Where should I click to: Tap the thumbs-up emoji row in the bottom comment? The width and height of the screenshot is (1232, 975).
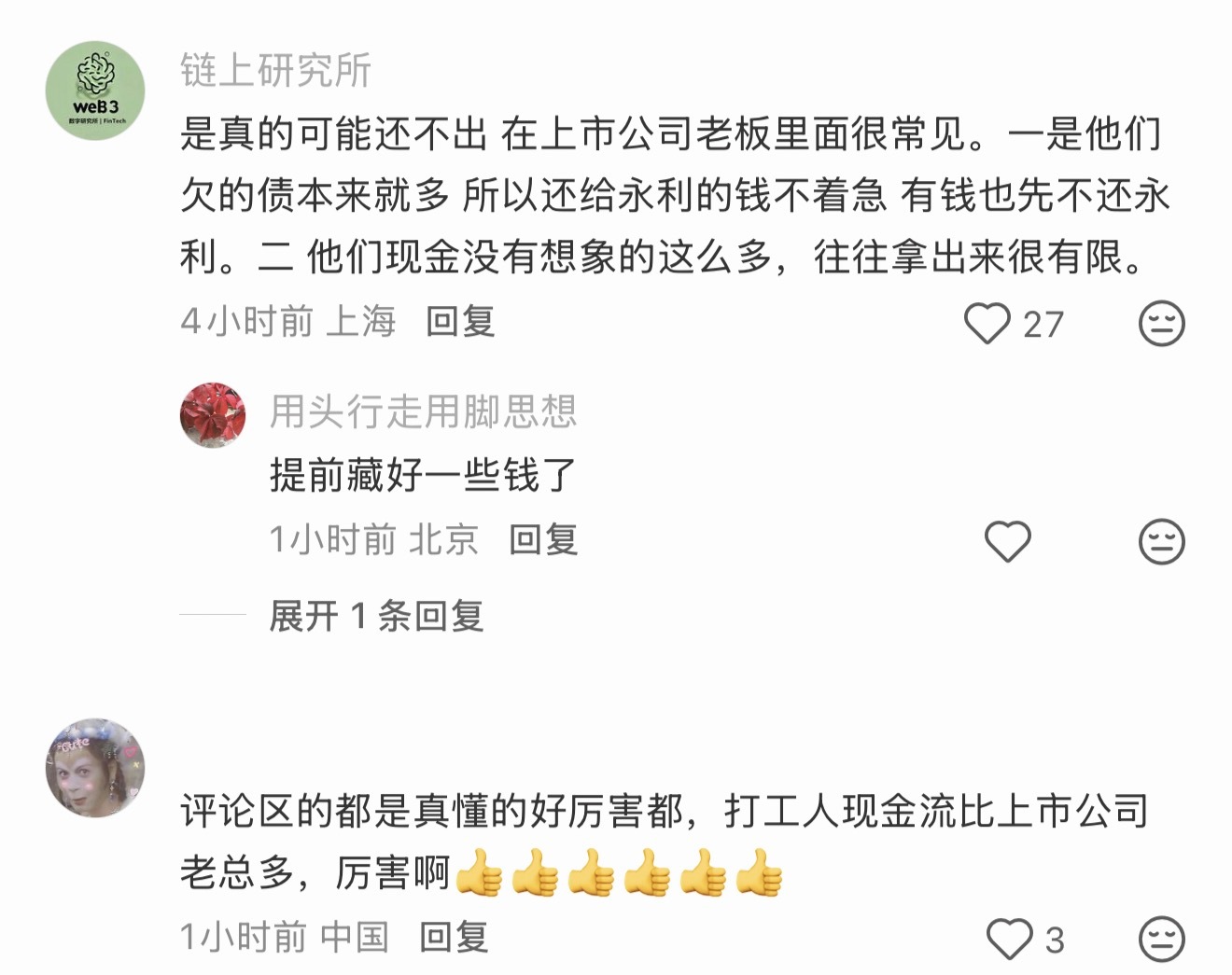click(619, 873)
